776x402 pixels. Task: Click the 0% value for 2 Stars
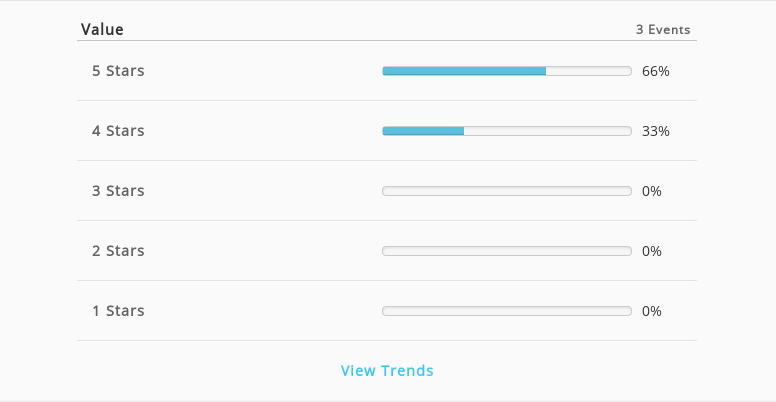[652, 251]
